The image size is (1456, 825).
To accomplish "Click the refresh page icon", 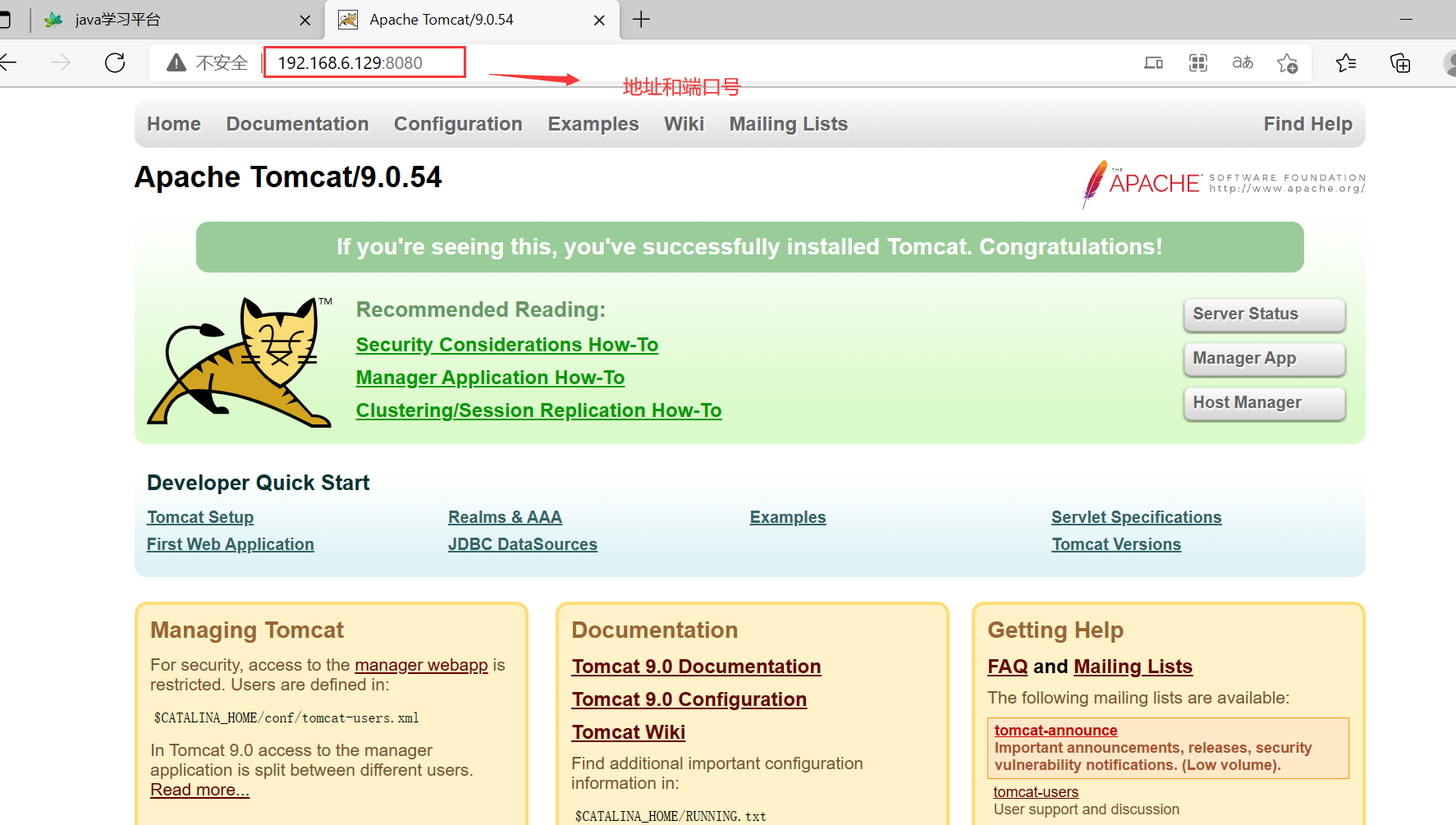I will pyautogui.click(x=115, y=62).
